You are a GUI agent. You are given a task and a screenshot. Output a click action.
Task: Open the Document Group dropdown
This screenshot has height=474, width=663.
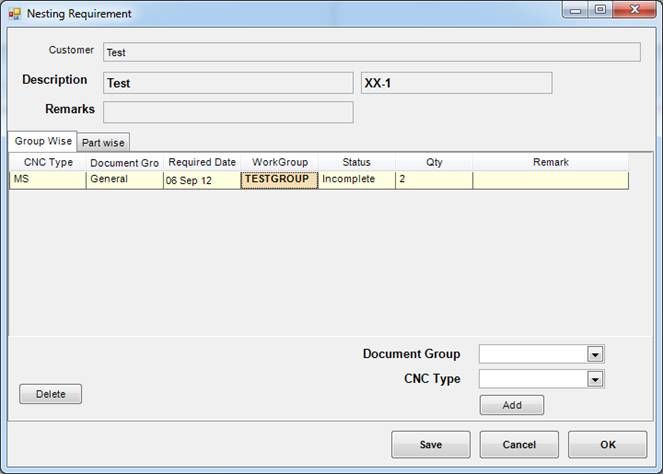pos(595,354)
